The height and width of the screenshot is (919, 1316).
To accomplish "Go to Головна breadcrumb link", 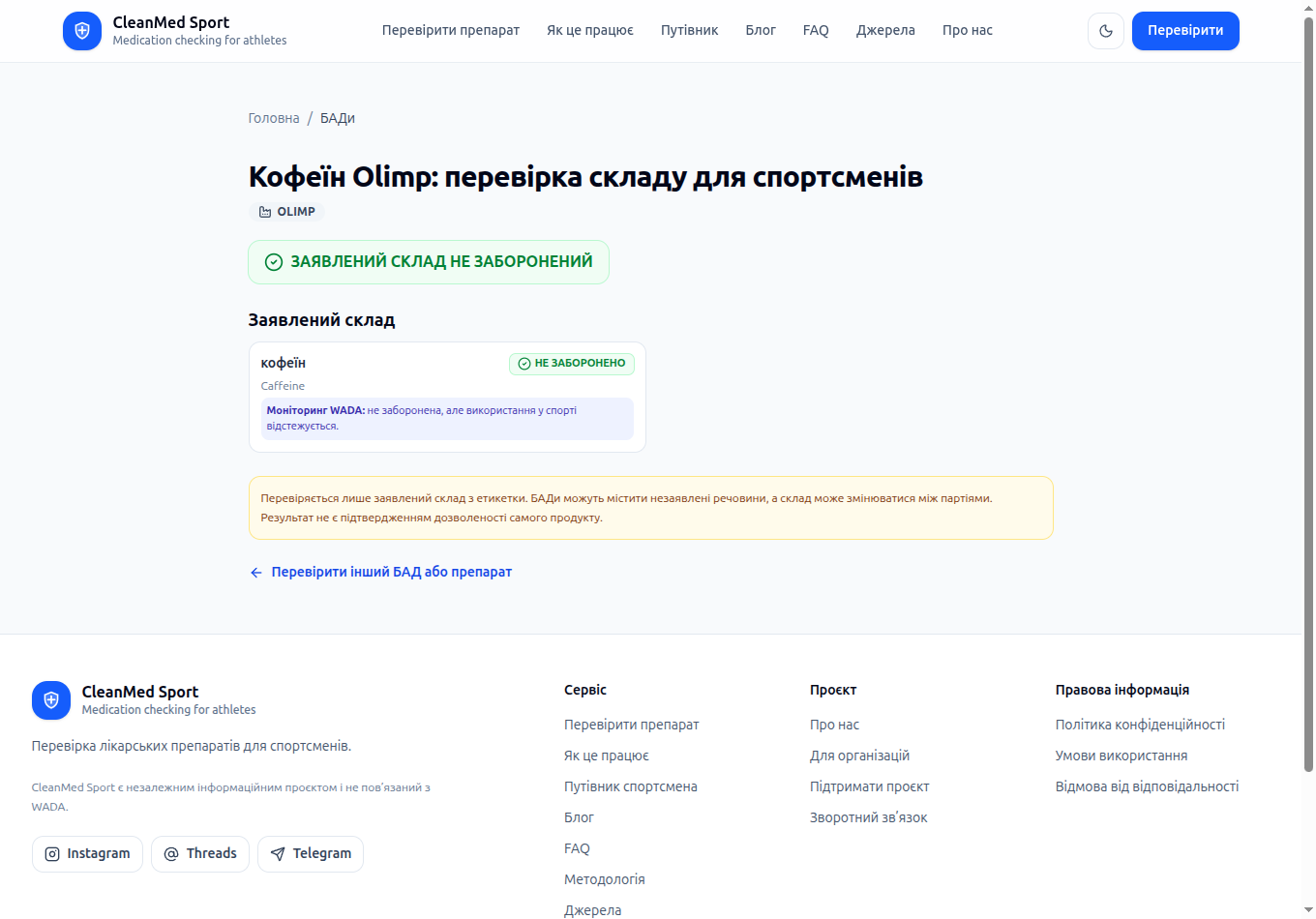I will (274, 118).
